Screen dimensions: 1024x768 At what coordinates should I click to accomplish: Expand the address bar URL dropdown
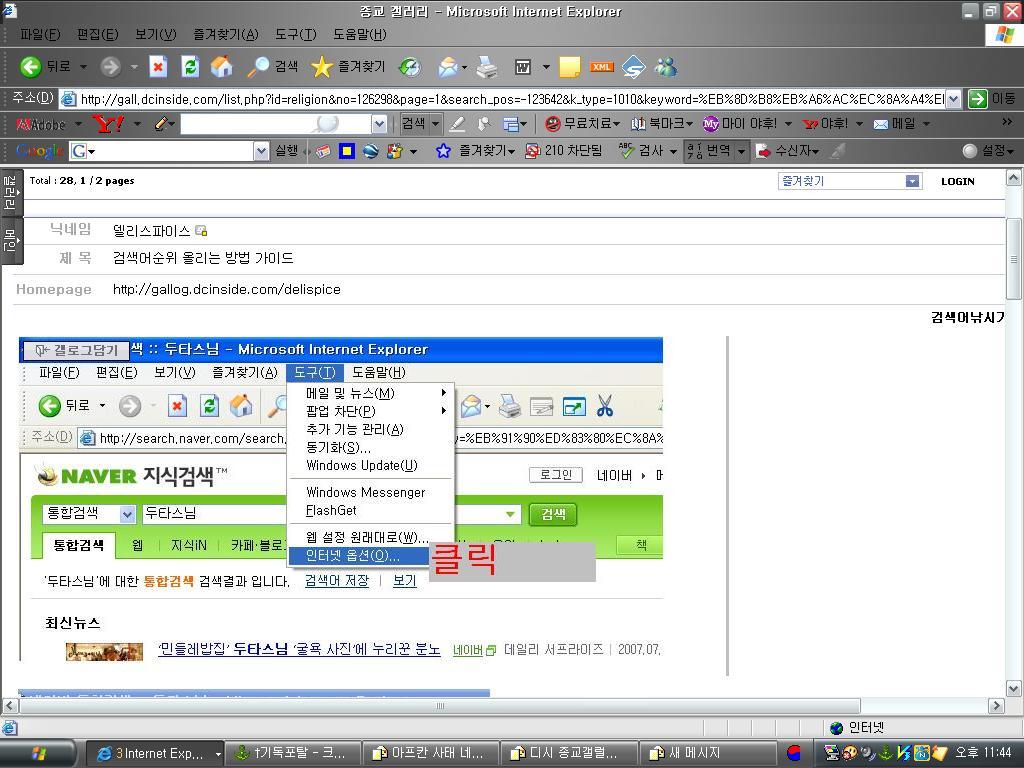point(953,99)
